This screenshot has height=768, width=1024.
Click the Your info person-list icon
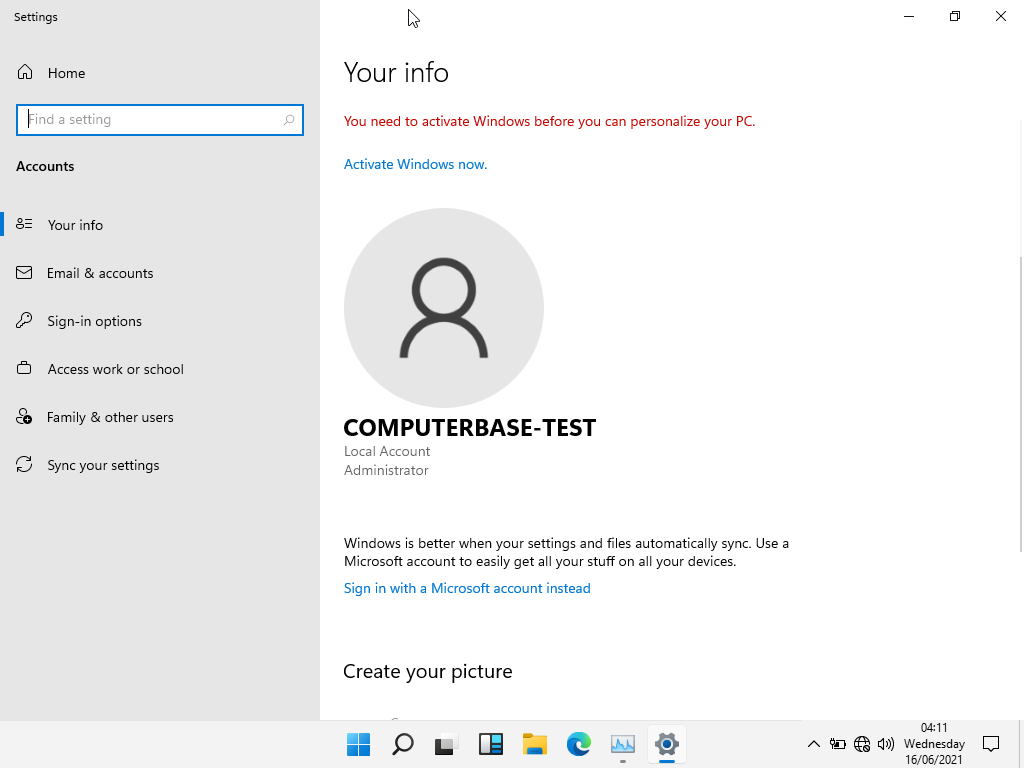(24, 224)
